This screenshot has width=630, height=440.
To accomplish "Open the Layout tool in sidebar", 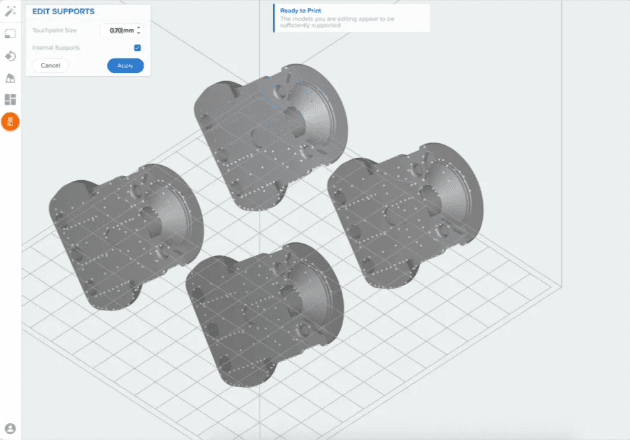I will pos(10,100).
